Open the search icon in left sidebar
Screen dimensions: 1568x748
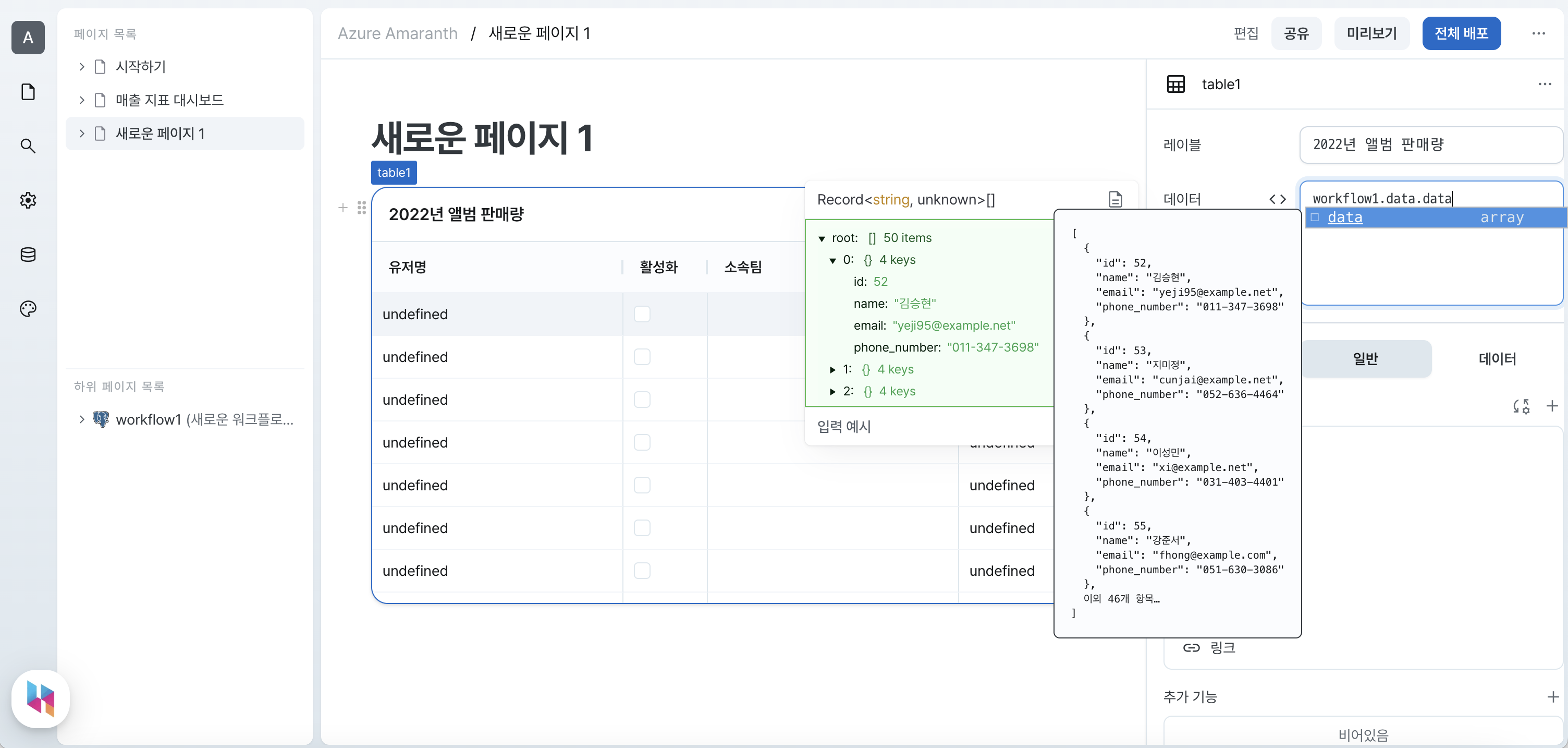28,146
